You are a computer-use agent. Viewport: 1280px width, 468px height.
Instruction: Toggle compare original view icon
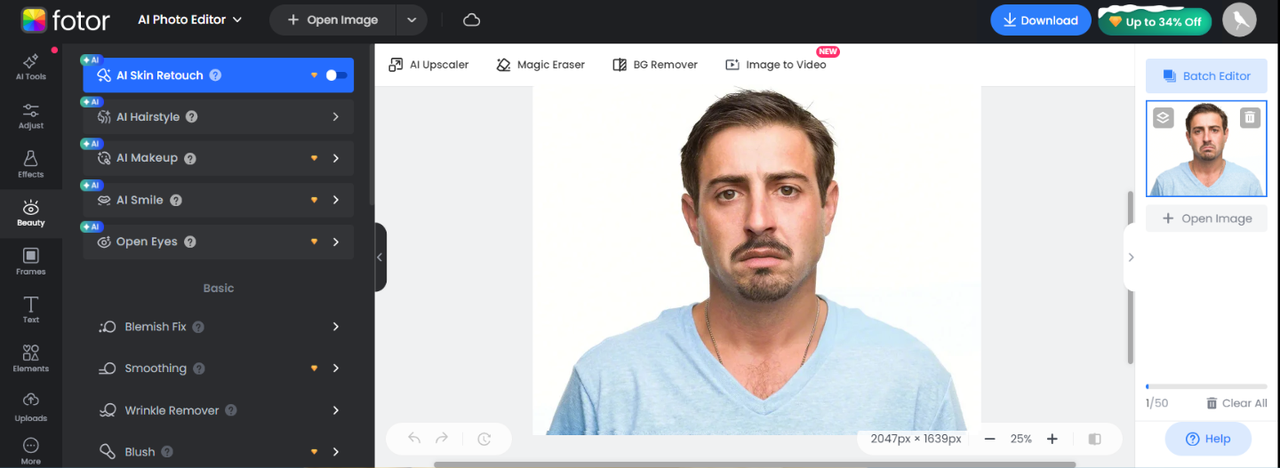[x=1095, y=438]
